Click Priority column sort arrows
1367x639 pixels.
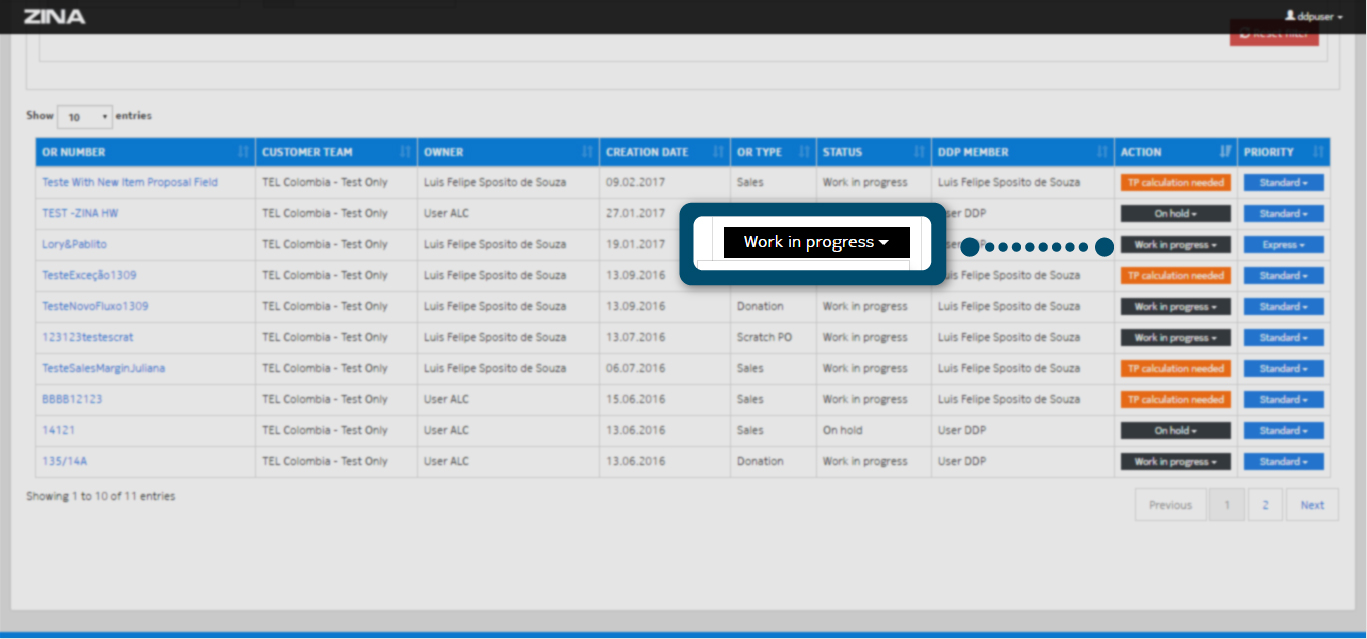[1318, 152]
